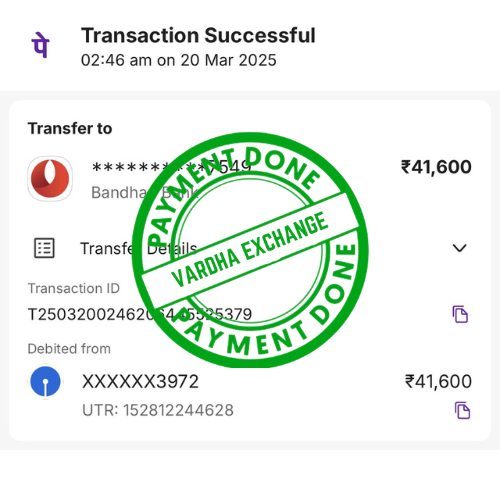Click the Vardha Exchange banner text
Viewport: 500px width, 500px height.
[250, 249]
